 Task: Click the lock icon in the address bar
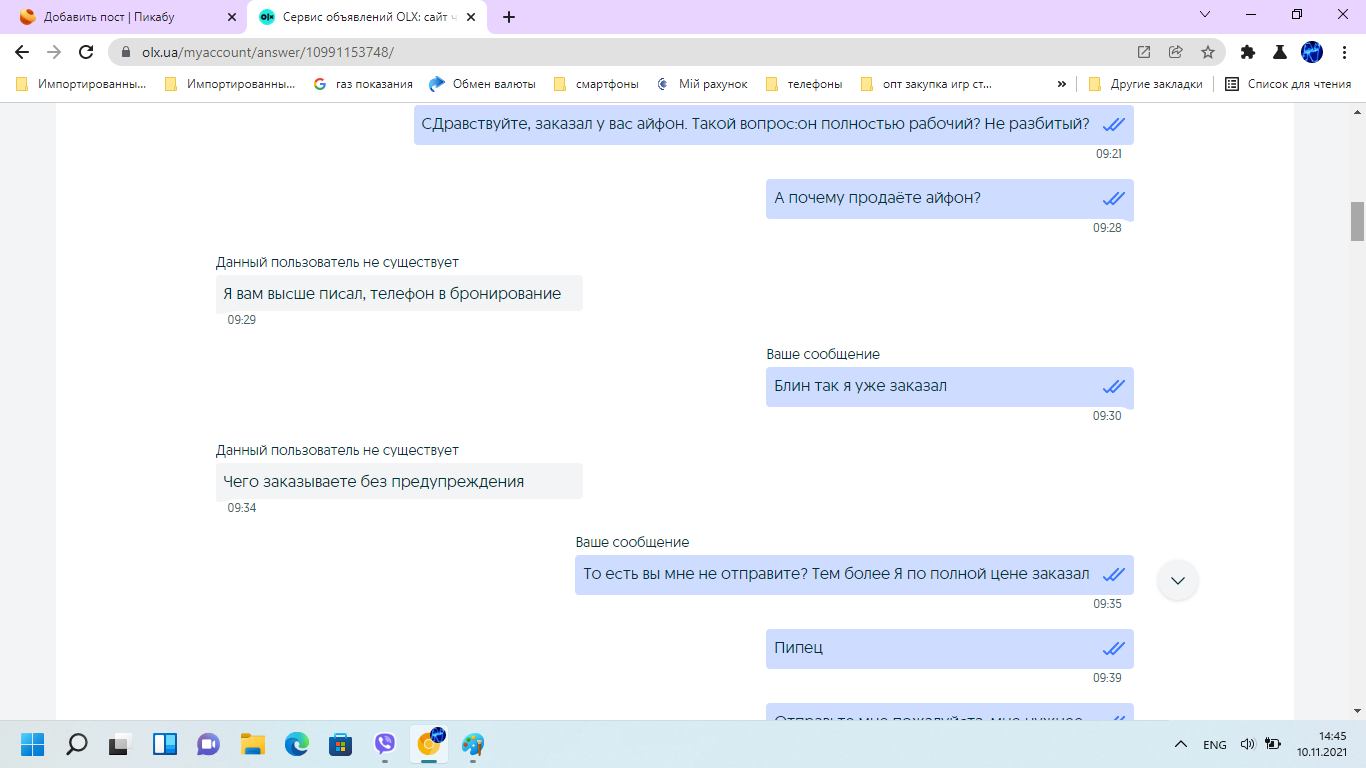pos(126,52)
